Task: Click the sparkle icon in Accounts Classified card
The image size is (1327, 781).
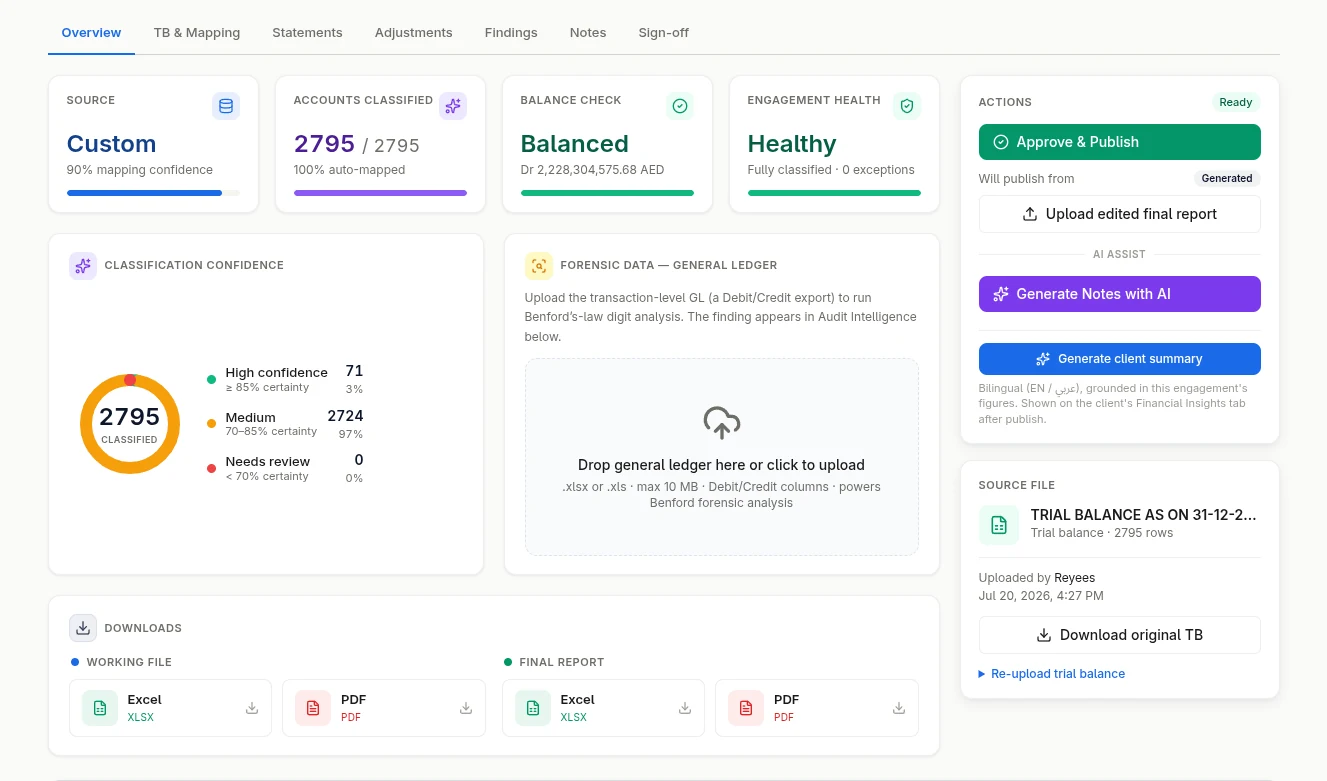Action: pos(453,106)
